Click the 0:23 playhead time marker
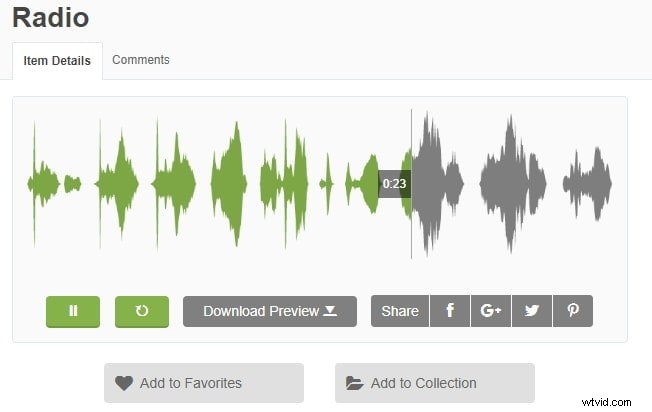652x412 pixels. pos(394,184)
